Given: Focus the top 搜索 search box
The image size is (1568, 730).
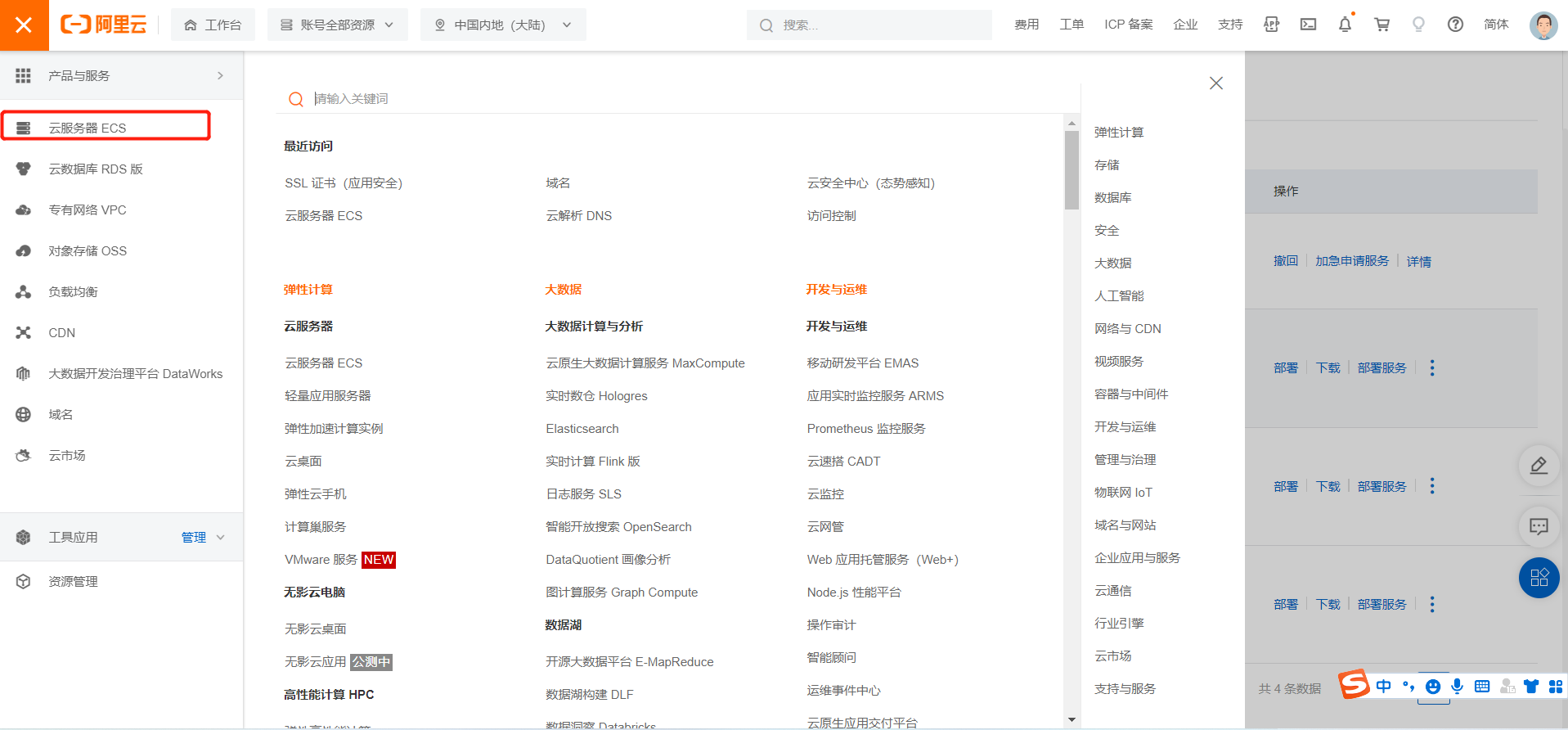Looking at the screenshot, I should [x=869, y=25].
